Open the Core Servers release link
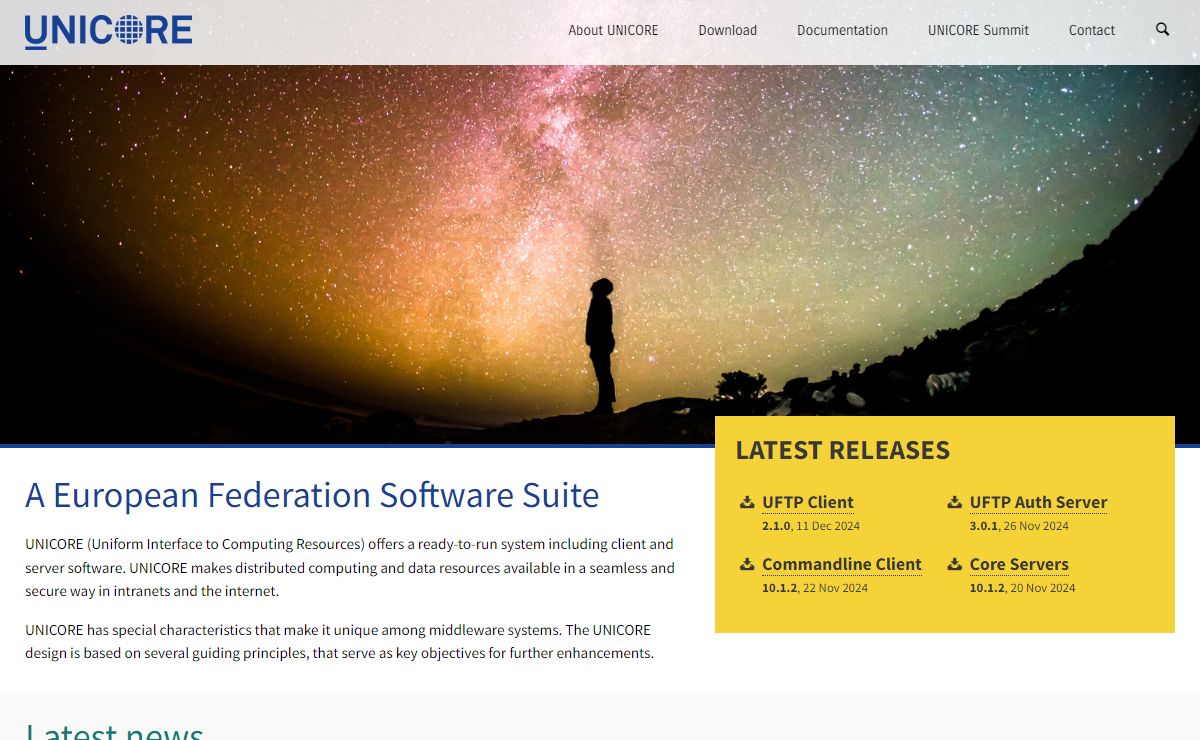This screenshot has width=1200, height=740. pos(1019,564)
